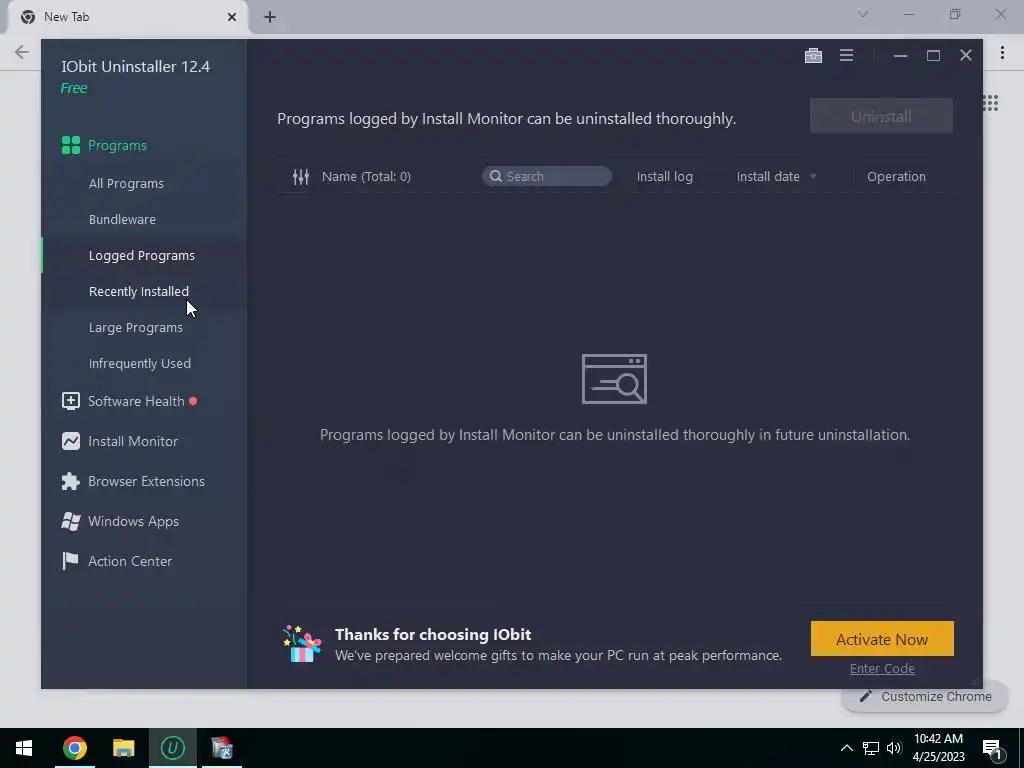Open the Software Health section

point(136,401)
